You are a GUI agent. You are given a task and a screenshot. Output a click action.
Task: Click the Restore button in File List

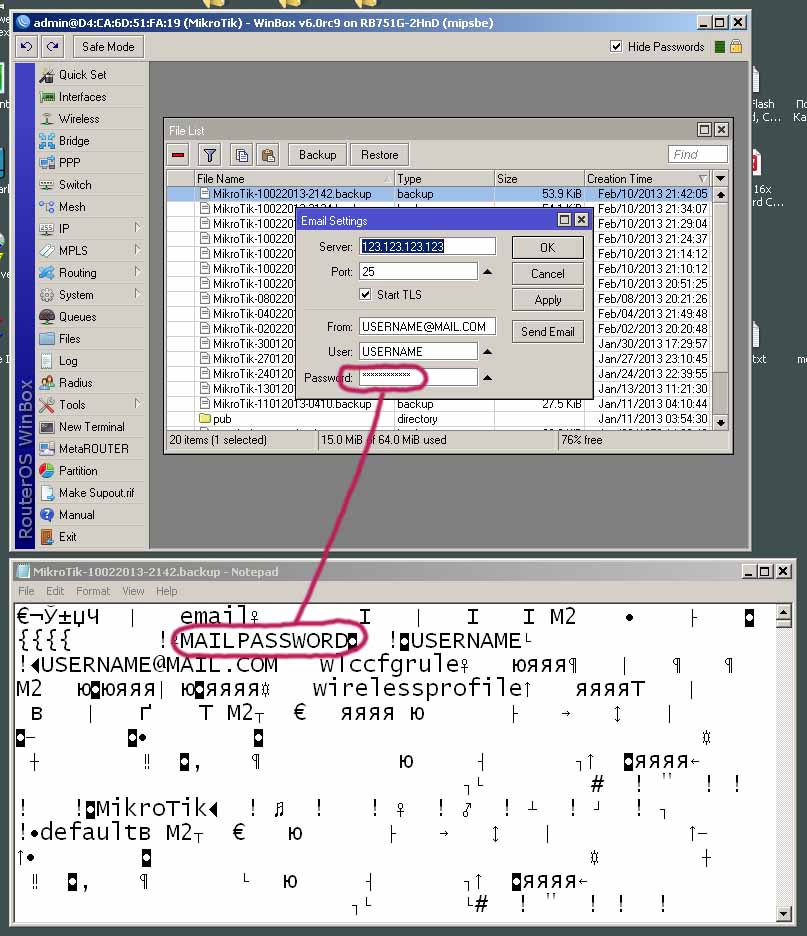(x=378, y=154)
